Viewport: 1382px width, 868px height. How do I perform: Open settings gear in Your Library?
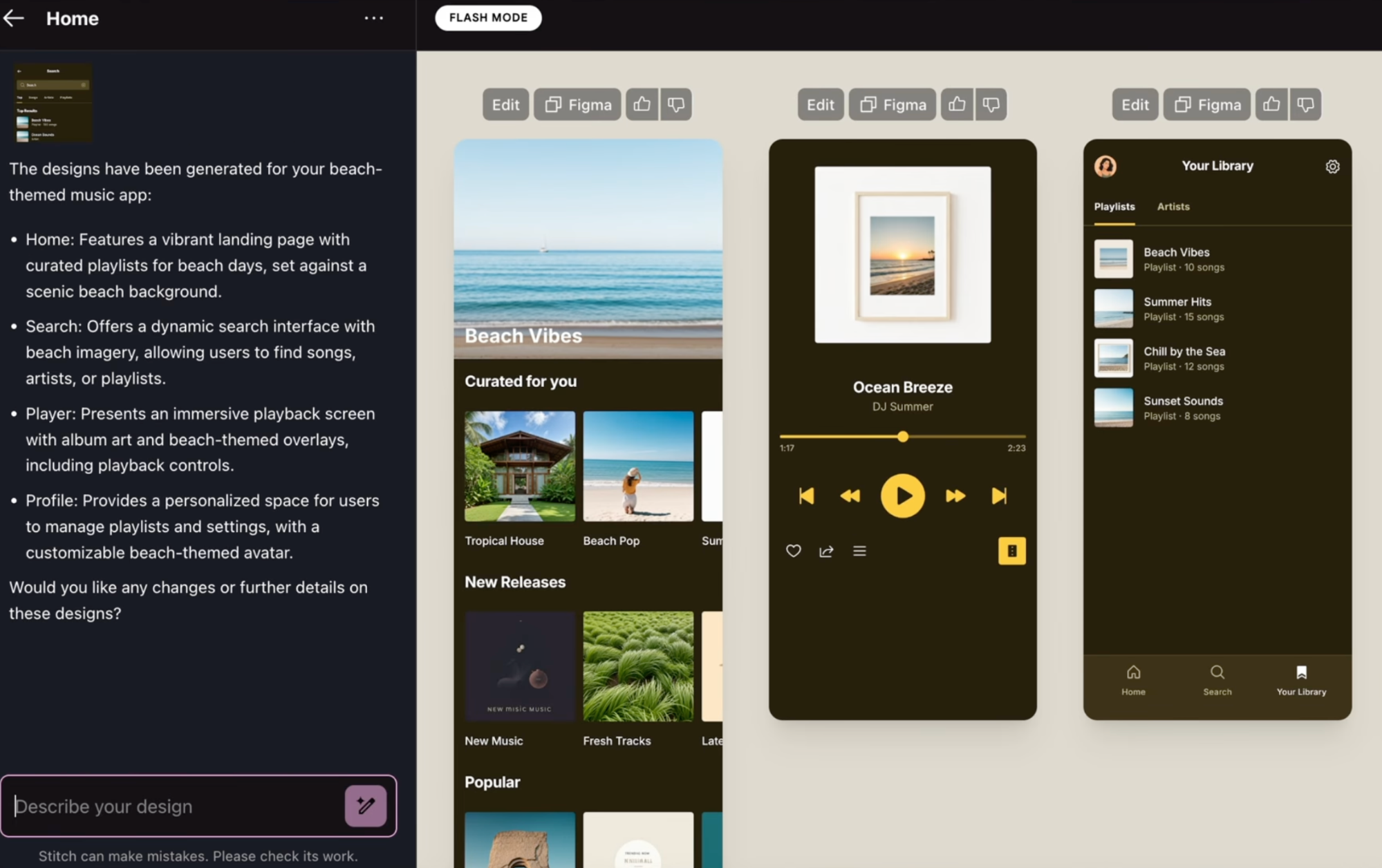1332,167
